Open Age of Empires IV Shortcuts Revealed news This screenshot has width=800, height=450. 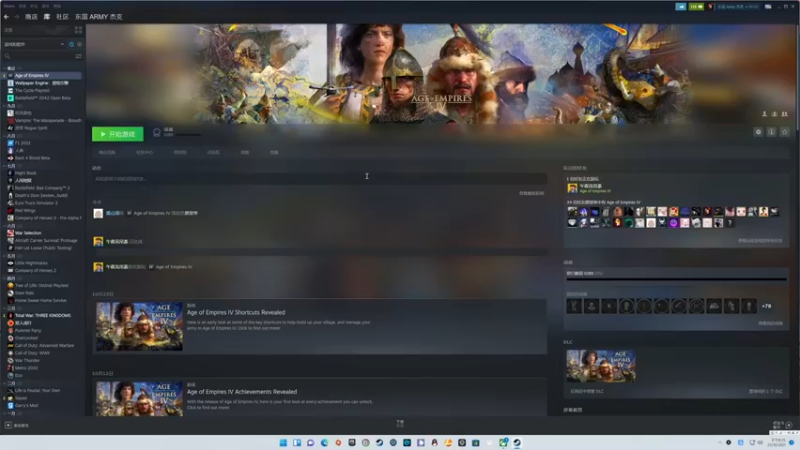pyautogui.click(x=236, y=312)
